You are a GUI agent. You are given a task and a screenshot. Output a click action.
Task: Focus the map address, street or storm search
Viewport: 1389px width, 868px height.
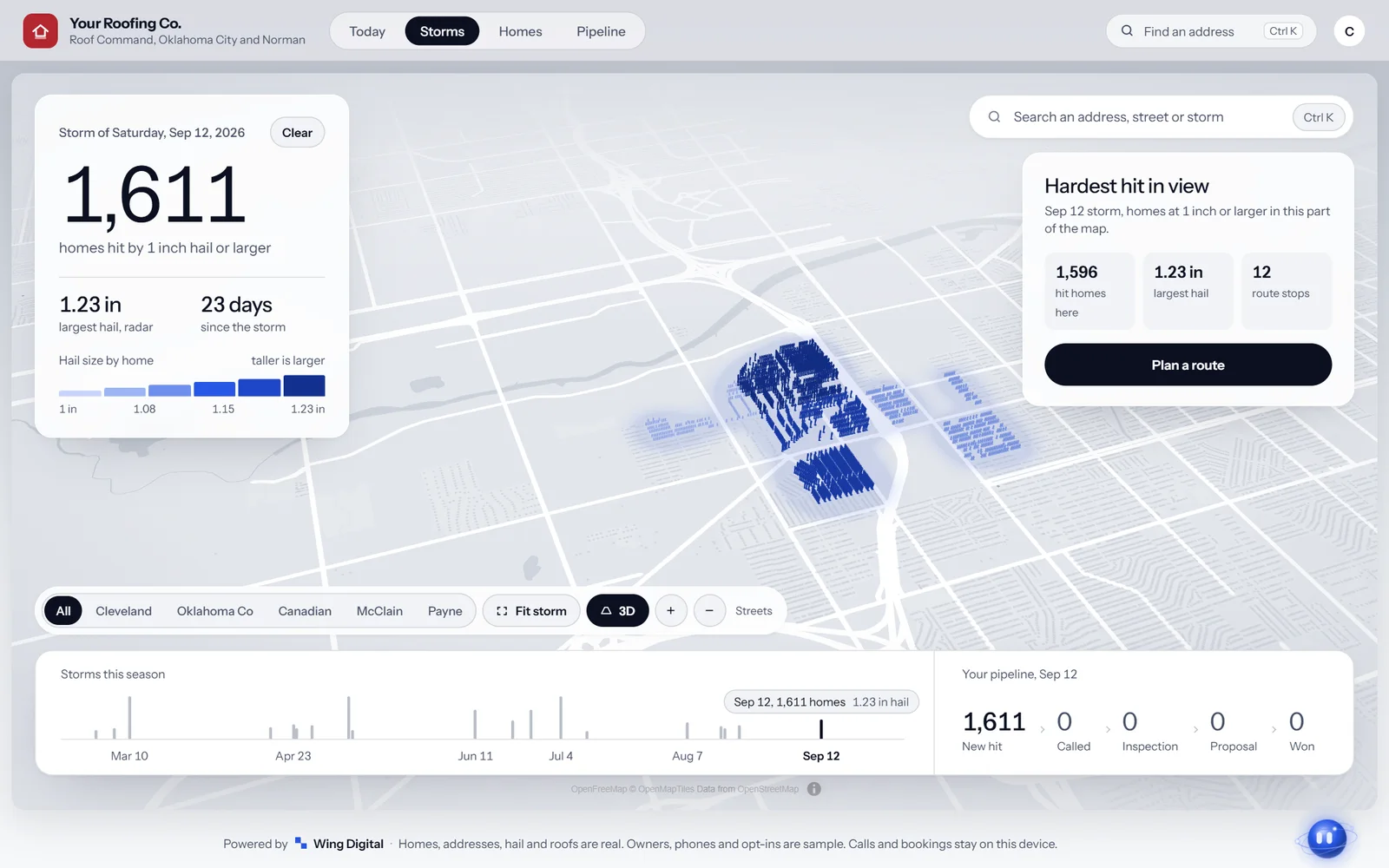[1161, 116]
